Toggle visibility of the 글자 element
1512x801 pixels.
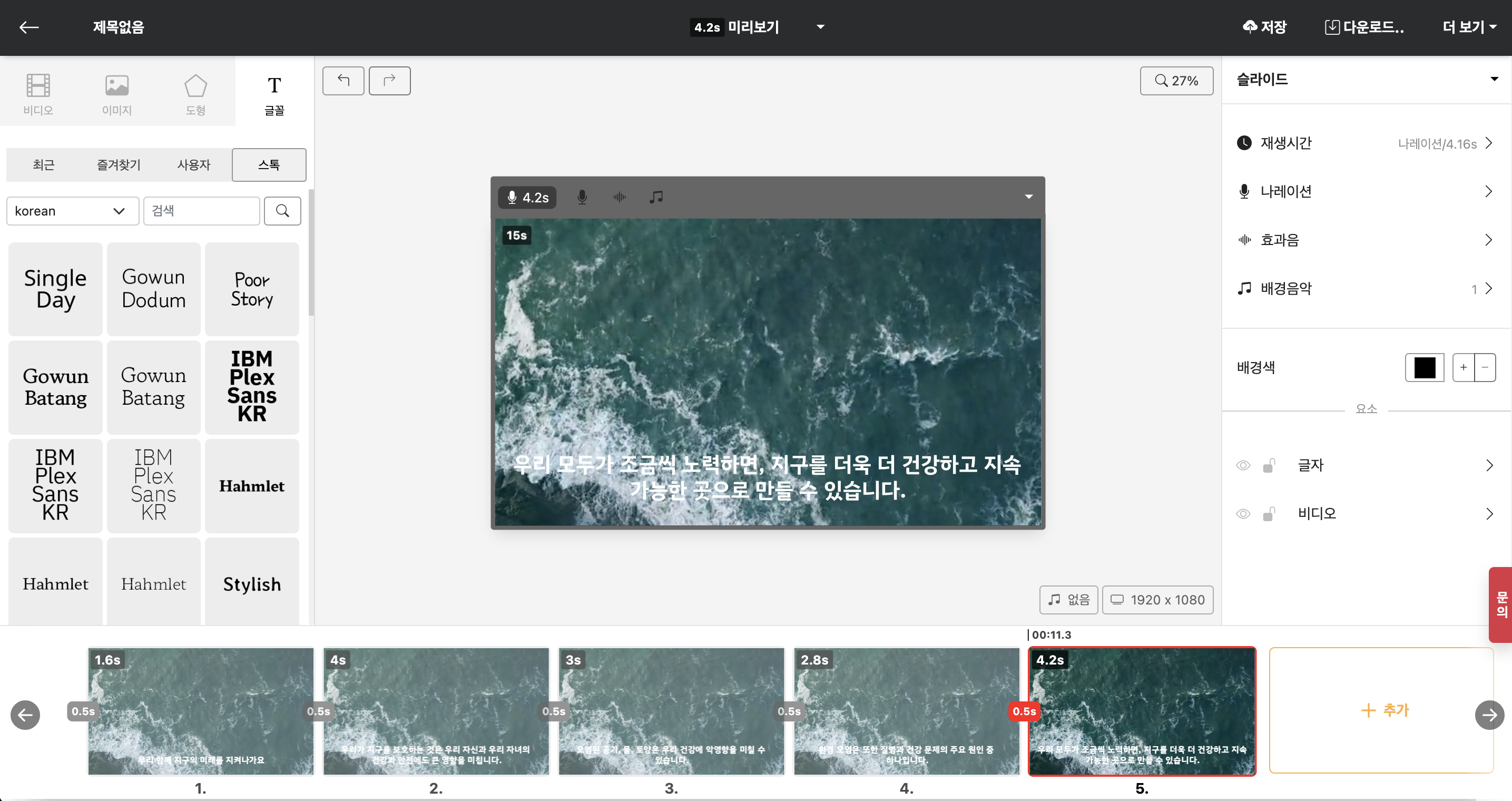[x=1243, y=466]
